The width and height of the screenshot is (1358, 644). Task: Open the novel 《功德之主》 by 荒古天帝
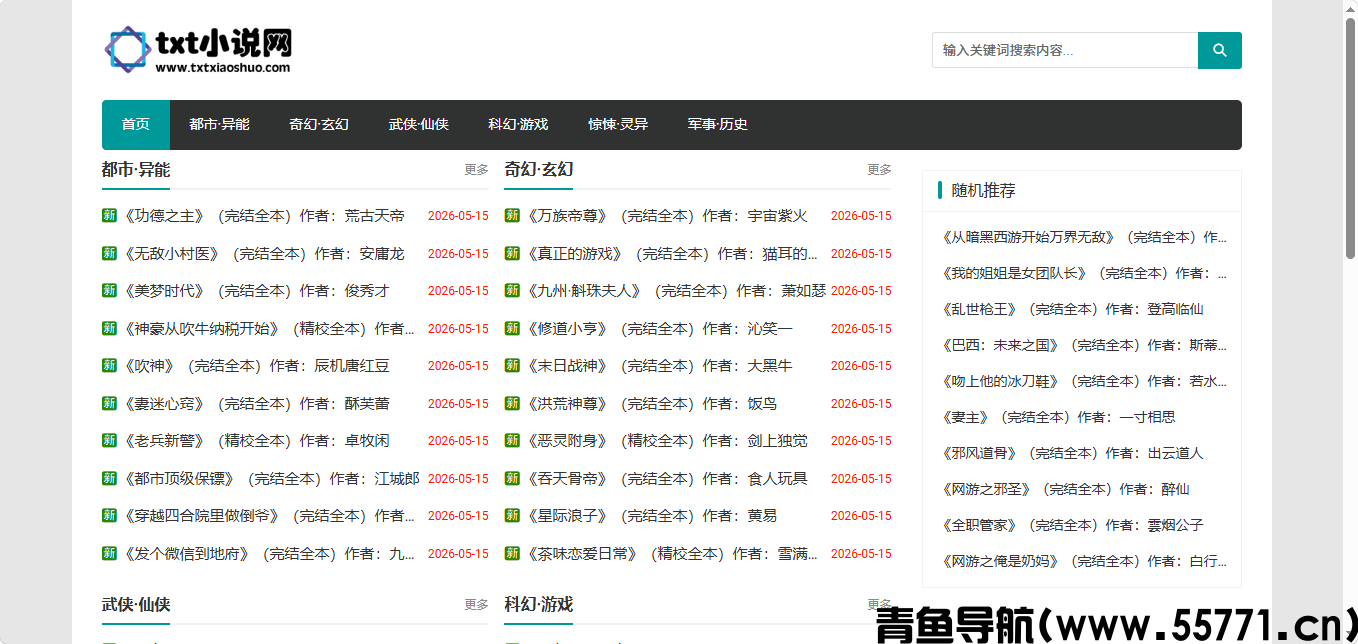[x=263, y=215]
